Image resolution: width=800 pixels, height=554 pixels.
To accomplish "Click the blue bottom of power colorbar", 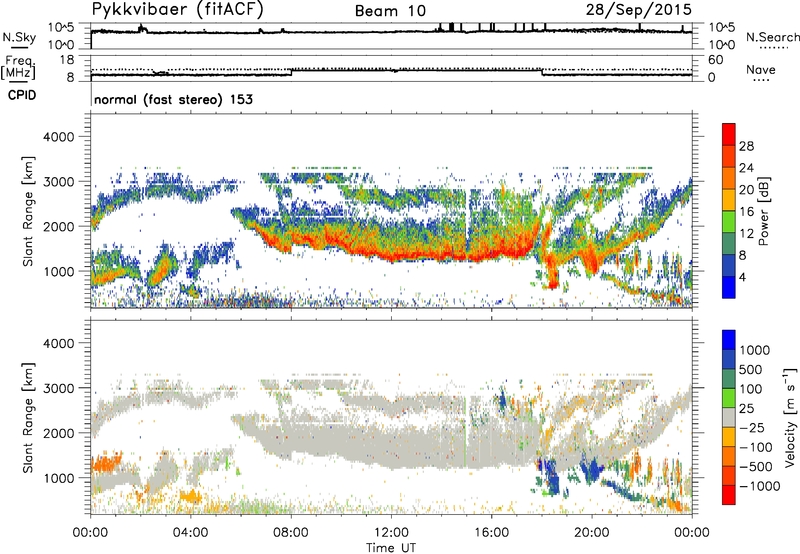I will (729, 287).
